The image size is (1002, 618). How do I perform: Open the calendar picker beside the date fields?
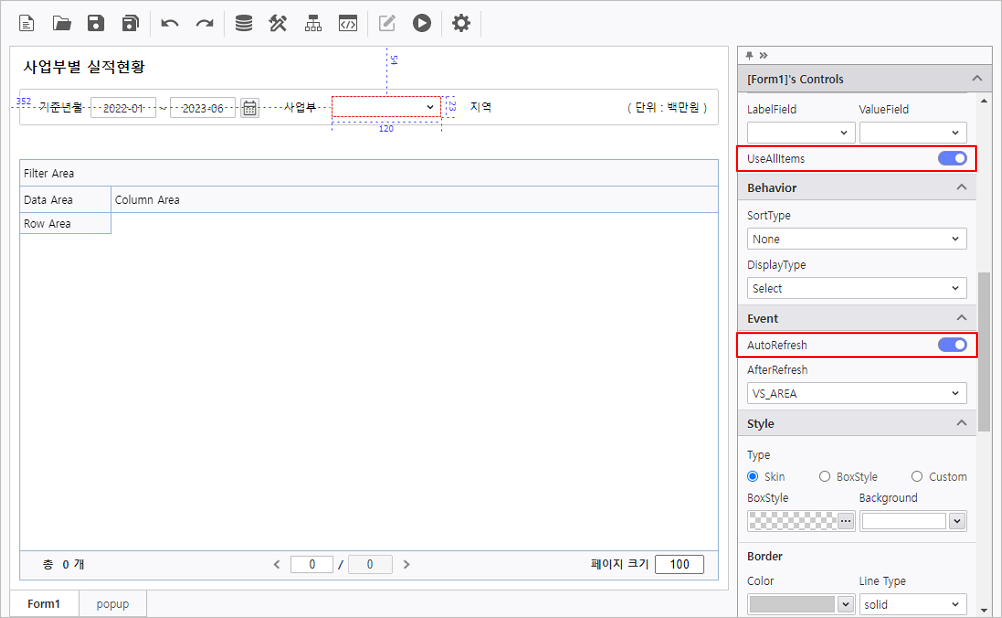250,108
